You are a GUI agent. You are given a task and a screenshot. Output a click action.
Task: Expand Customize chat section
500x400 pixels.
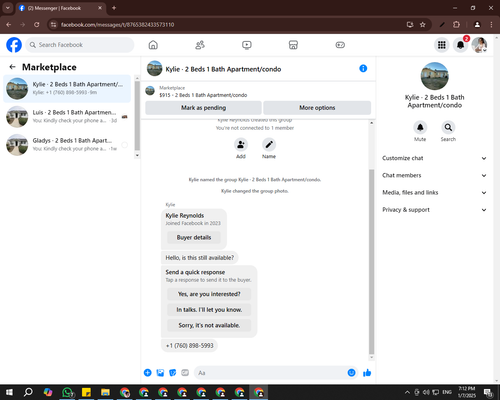tap(434, 158)
